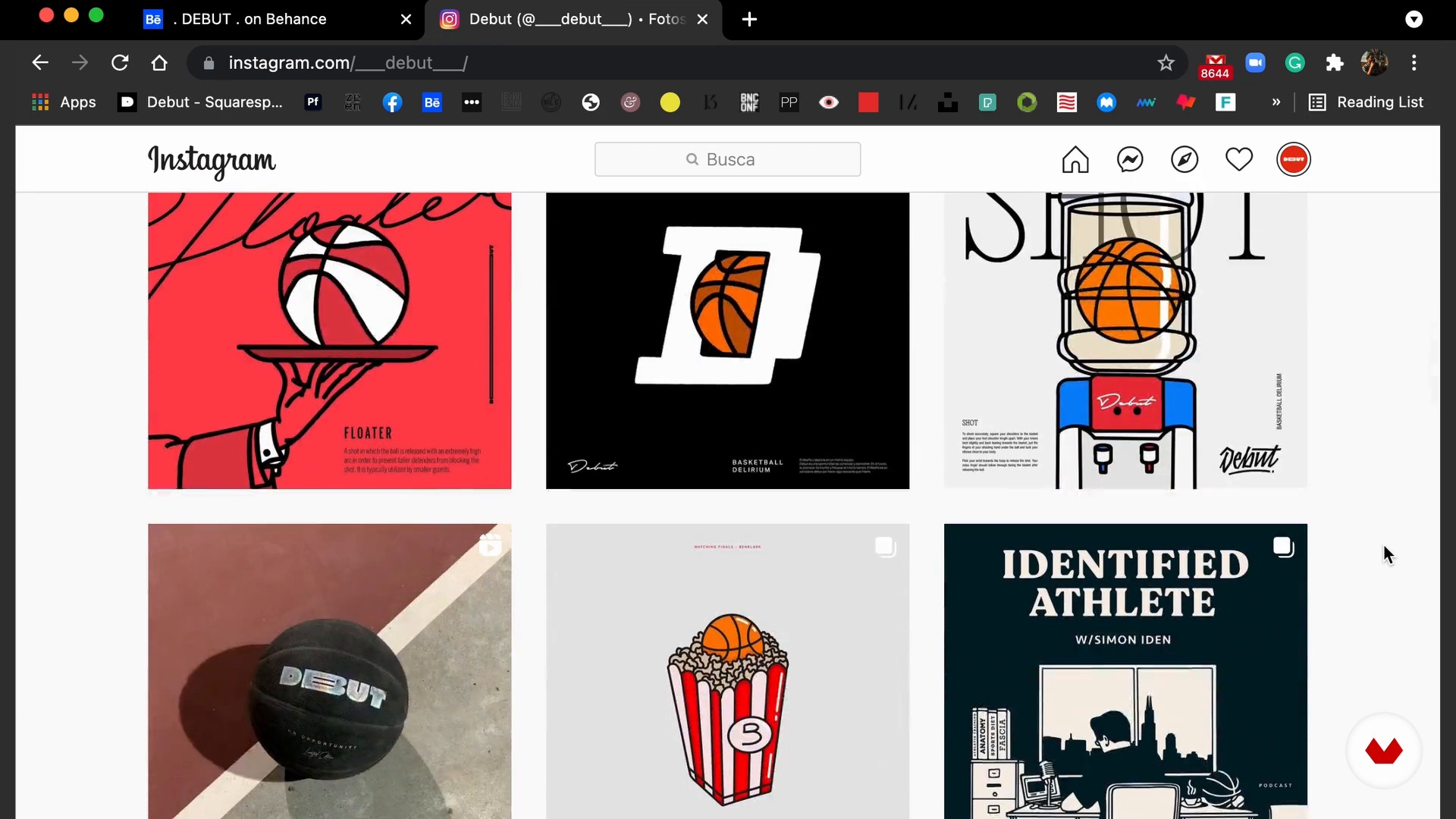
Task: Open the Behance bookmark in bookmarks bar
Action: [432, 102]
